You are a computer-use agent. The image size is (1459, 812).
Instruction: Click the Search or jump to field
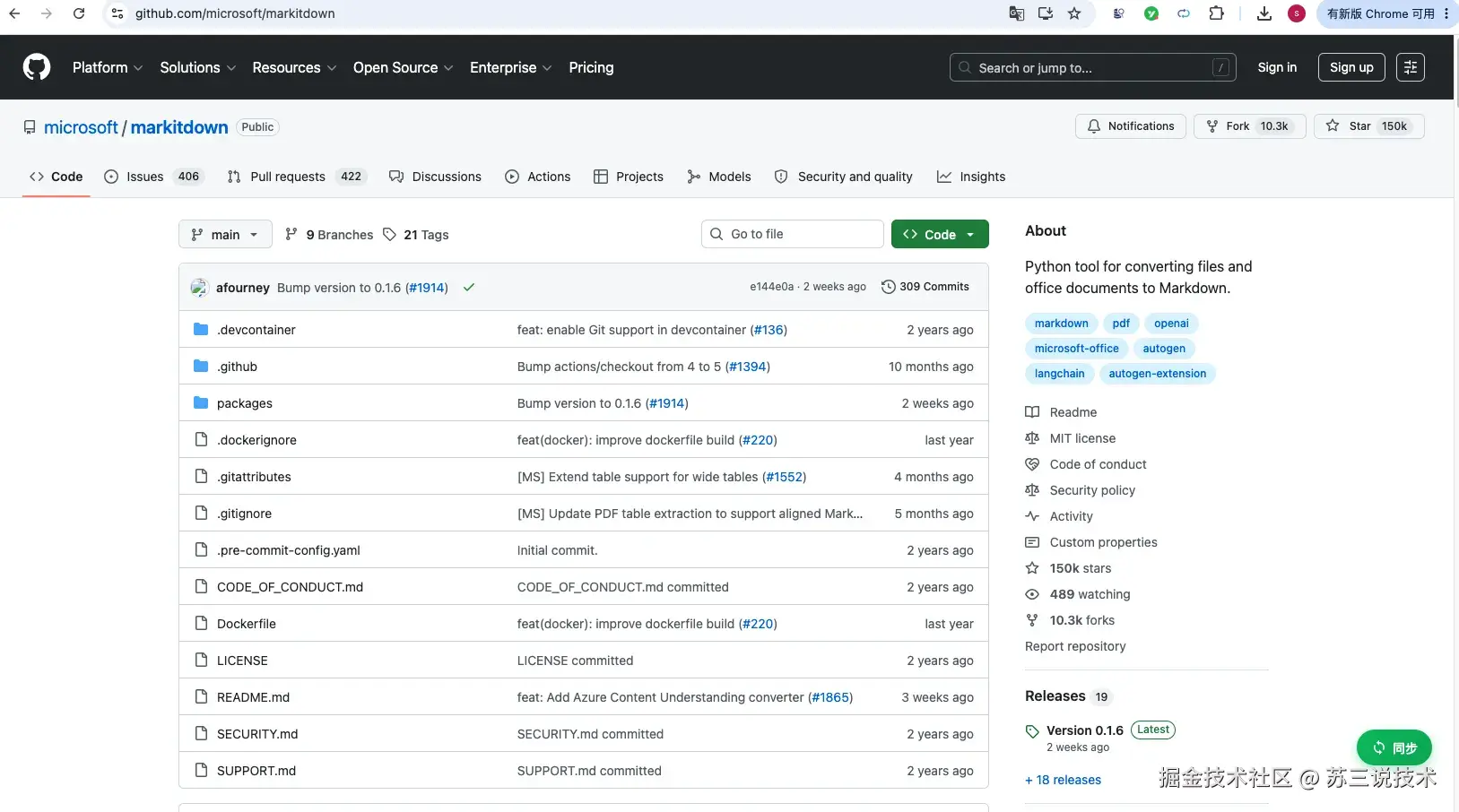[1092, 67]
